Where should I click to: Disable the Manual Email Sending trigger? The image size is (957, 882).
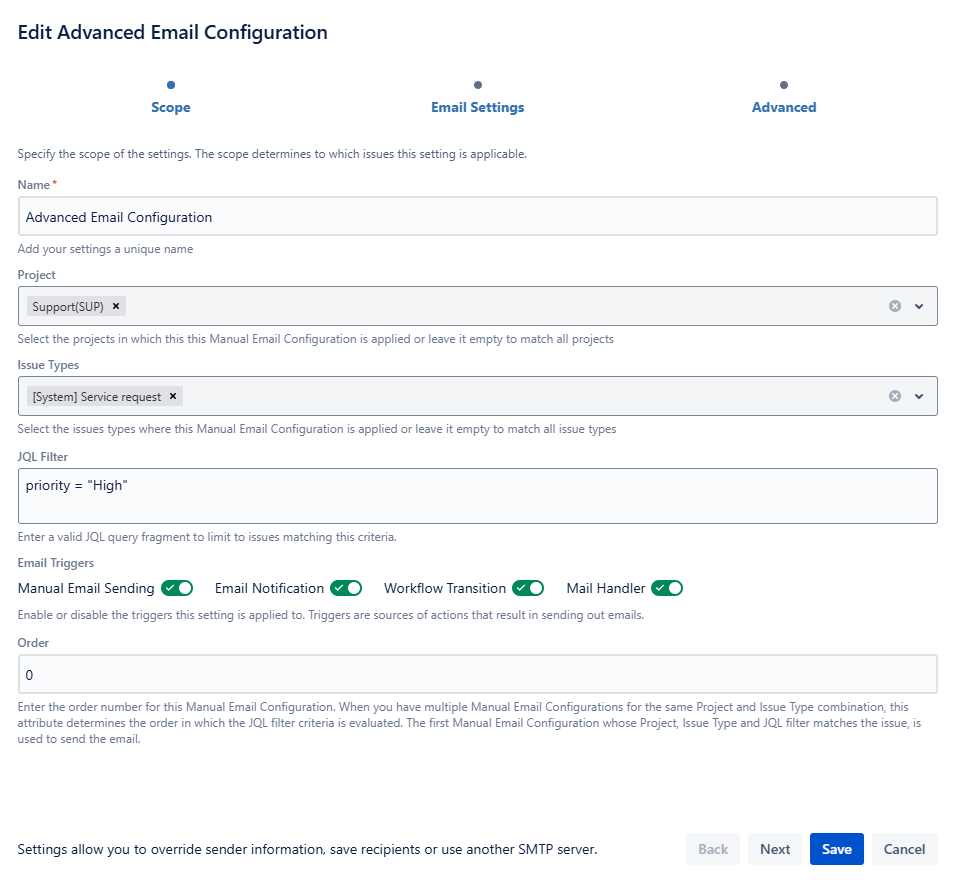point(177,588)
